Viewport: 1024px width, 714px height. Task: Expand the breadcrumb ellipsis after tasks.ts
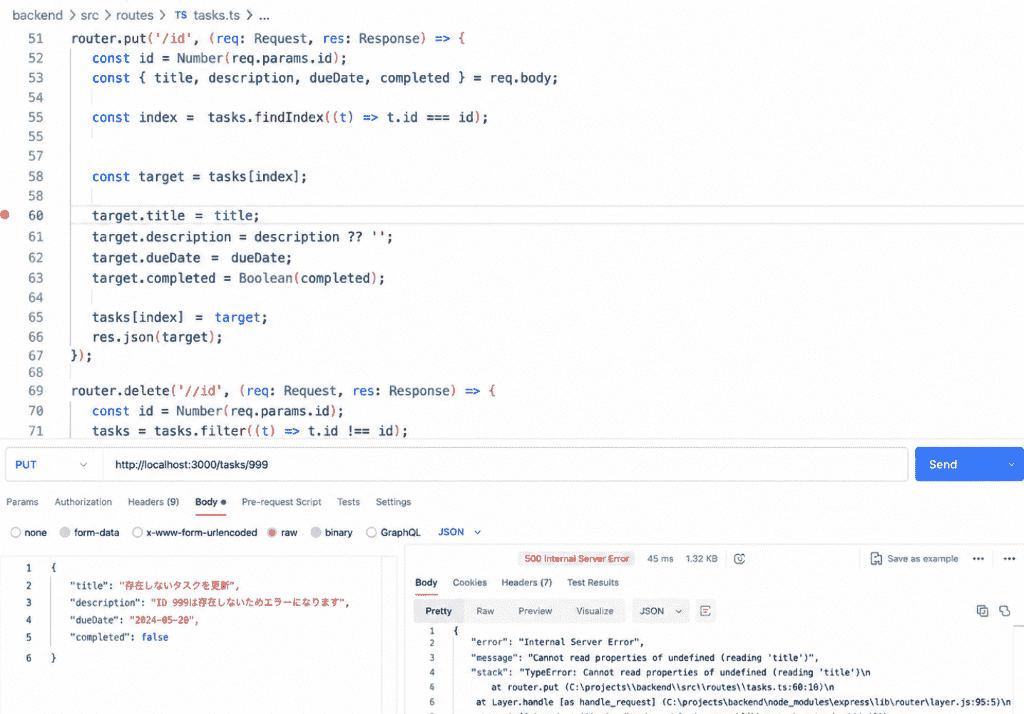point(264,16)
